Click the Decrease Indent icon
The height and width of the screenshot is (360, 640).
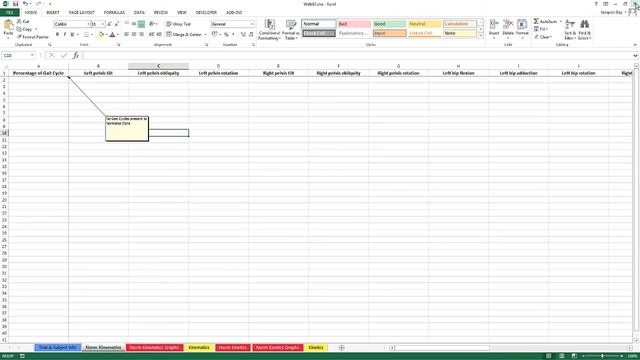[152, 35]
